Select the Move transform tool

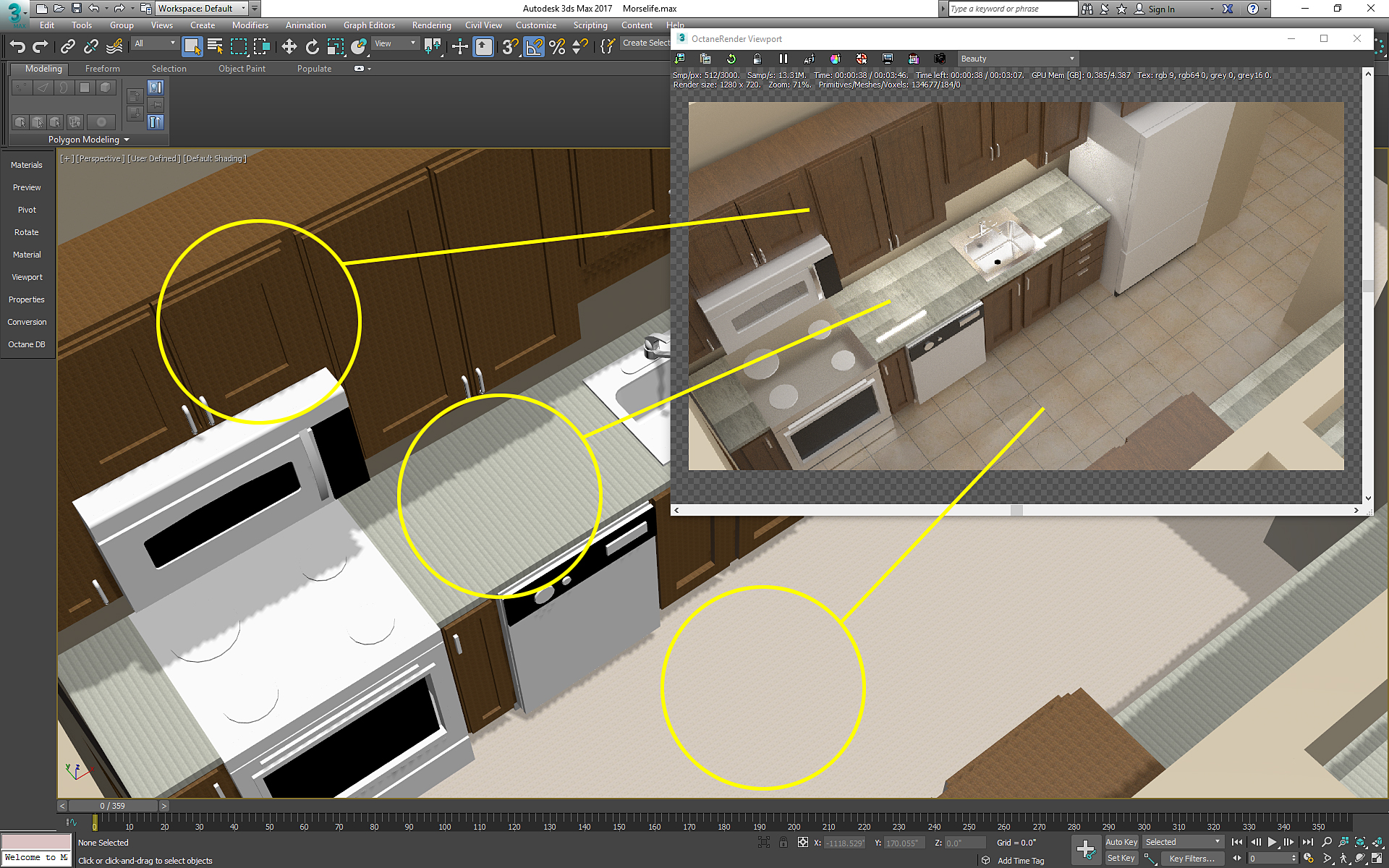289,47
